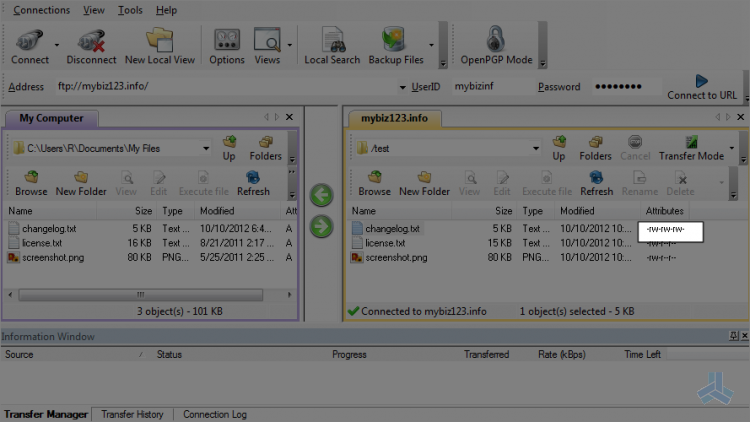Click the Disconnect toolbar icon

(x=91, y=46)
